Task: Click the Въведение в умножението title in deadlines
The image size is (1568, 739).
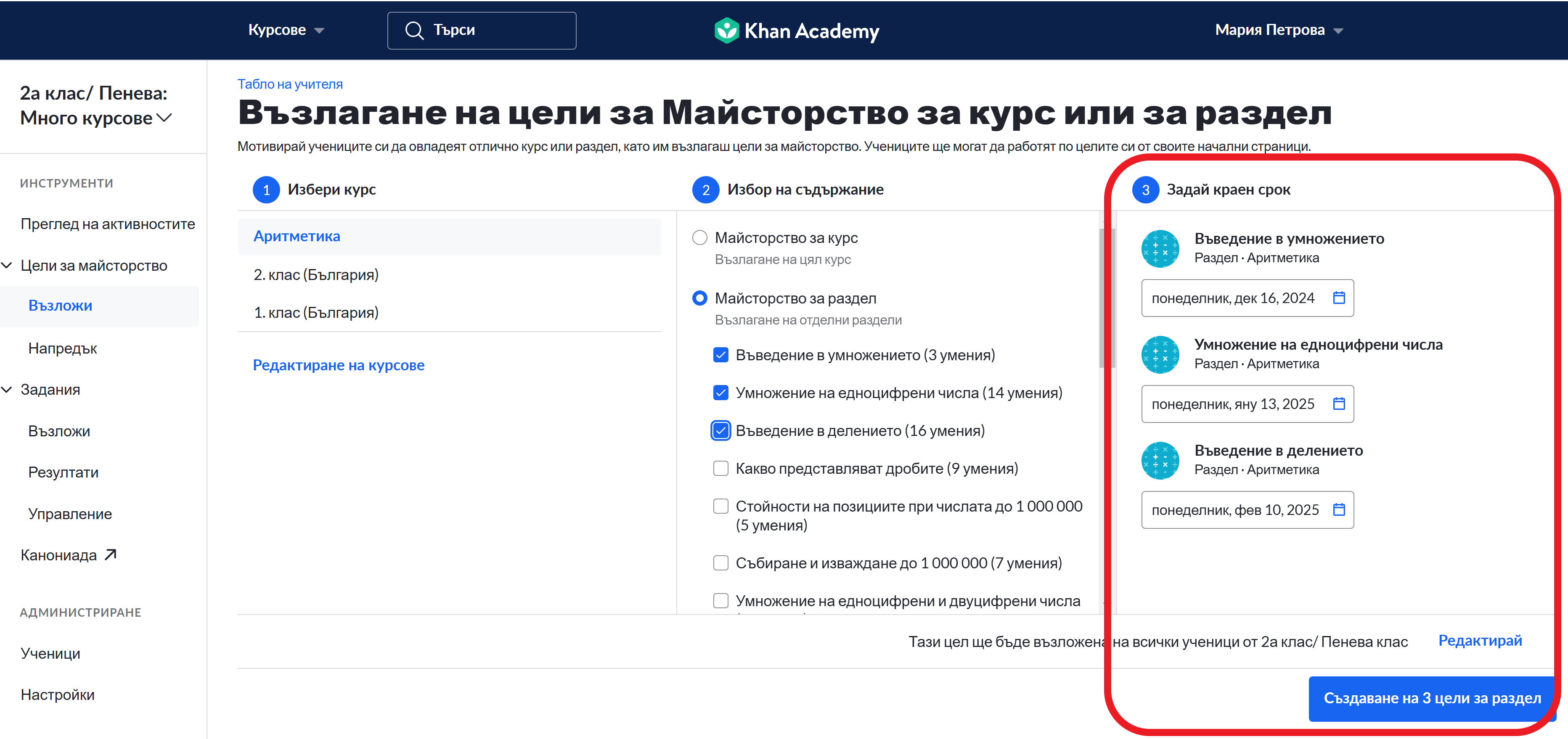Action: (x=1289, y=238)
